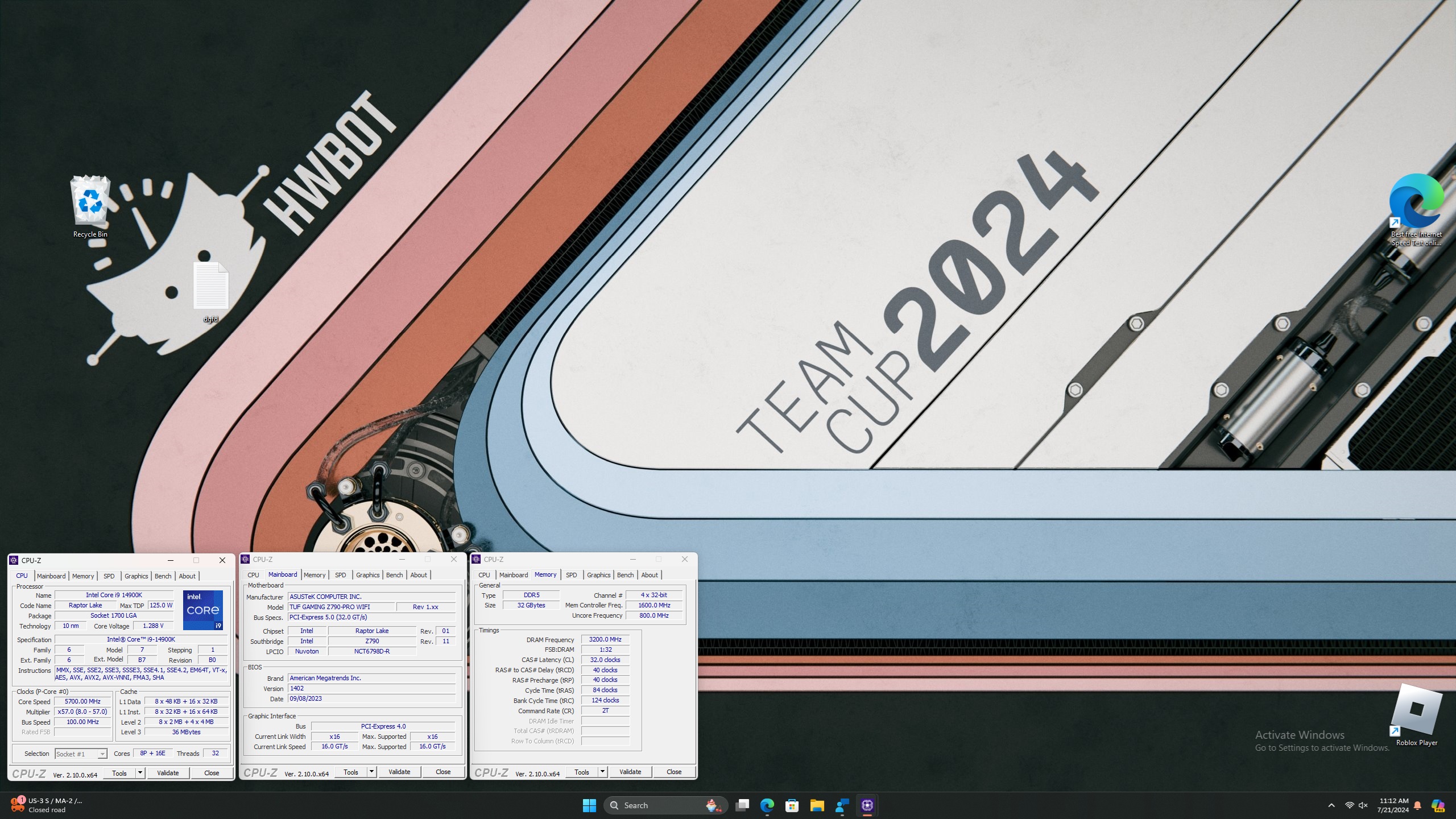Viewport: 1456px width, 819px height.
Task: Click the Memory CPU-Z window title icon
Action: 477,559
